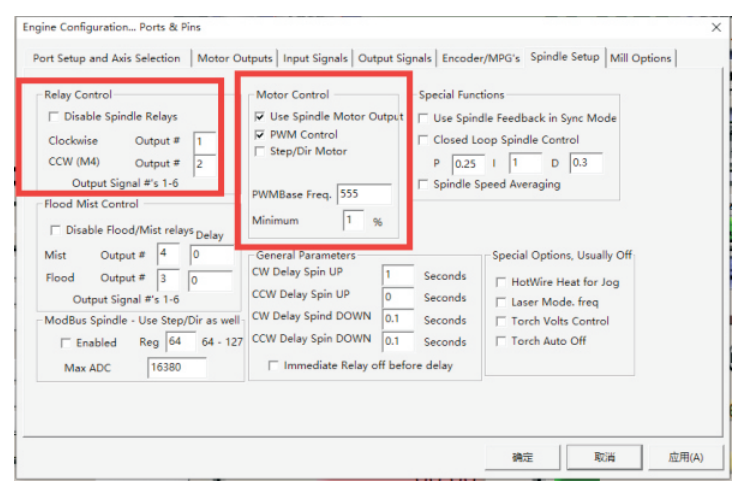Screen dimensions: 752x495
Task: Switch to the Motor Outputs tab
Action: click(236, 58)
